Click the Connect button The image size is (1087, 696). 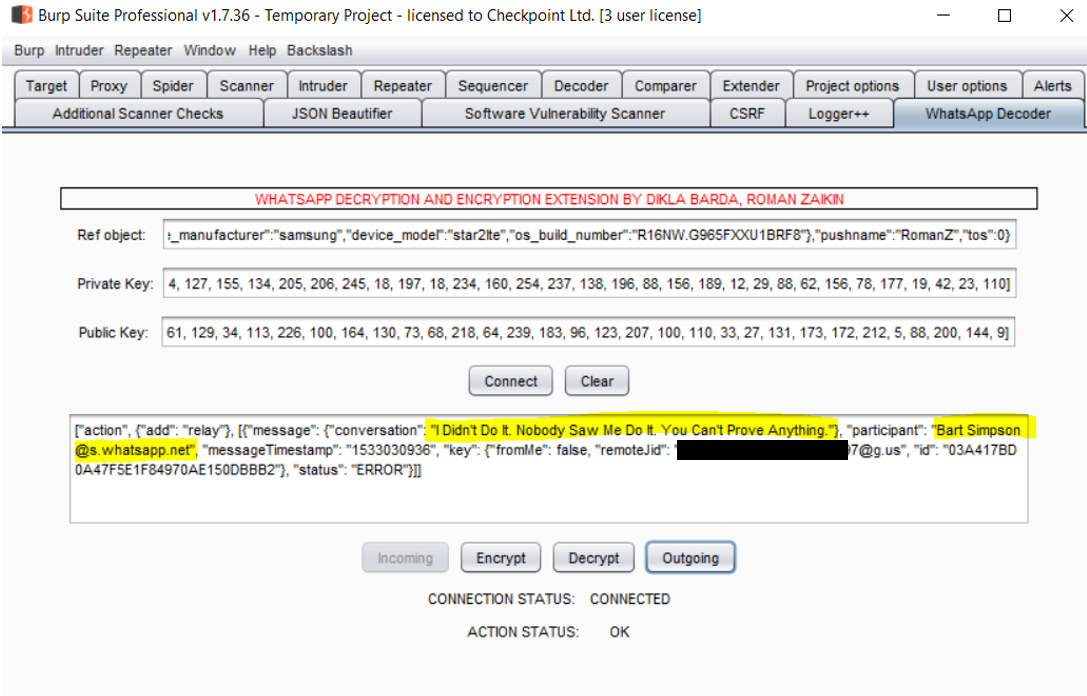point(511,381)
